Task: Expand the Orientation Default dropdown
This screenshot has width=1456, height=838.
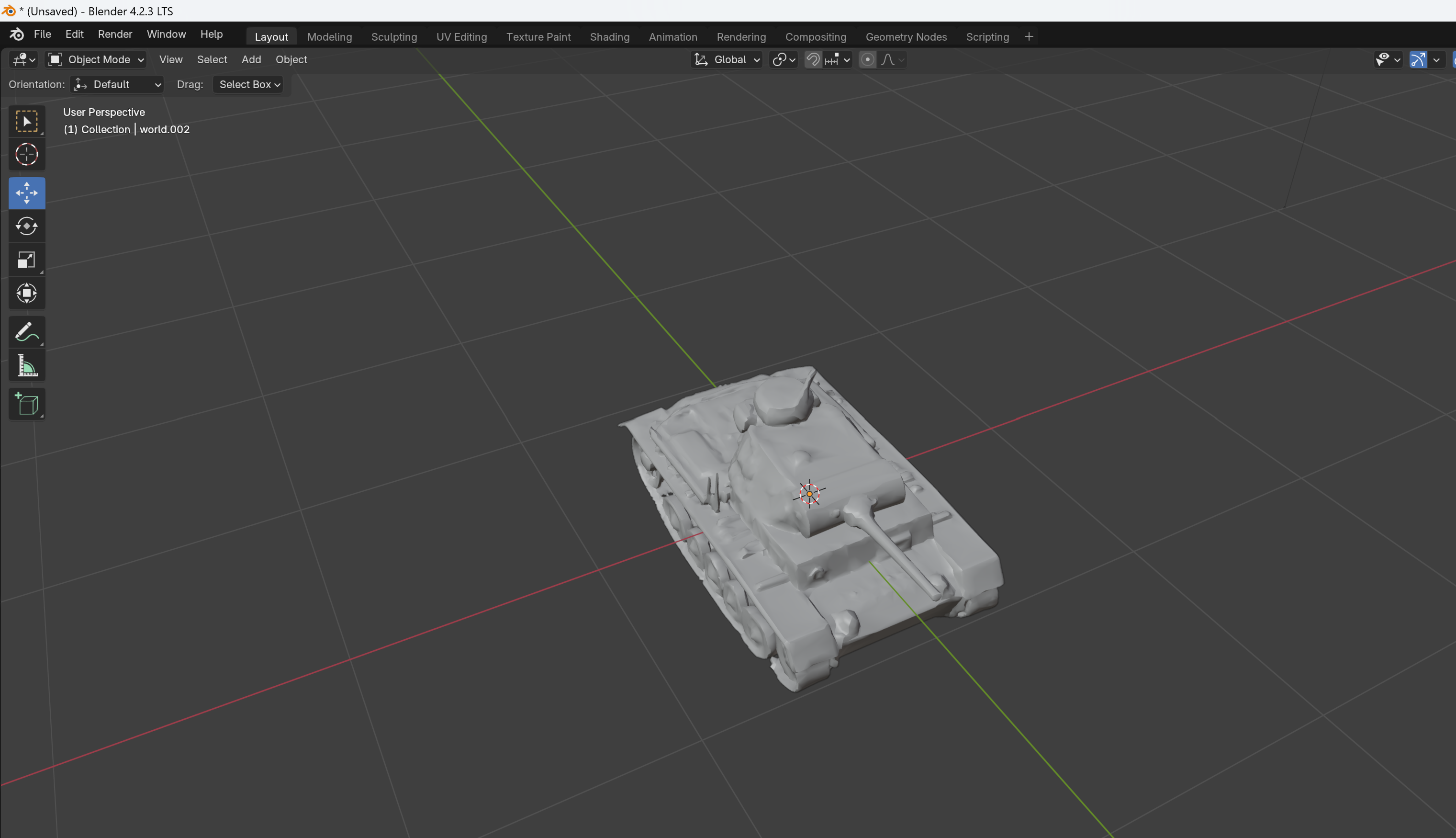Action: tap(116, 83)
